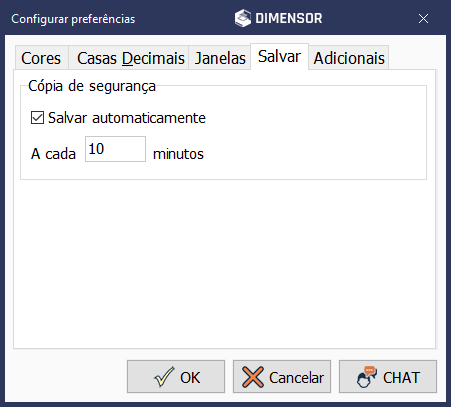Viewport: 451px width, 407px height.
Task: Confirm preferences with the OK button
Action: coord(176,377)
